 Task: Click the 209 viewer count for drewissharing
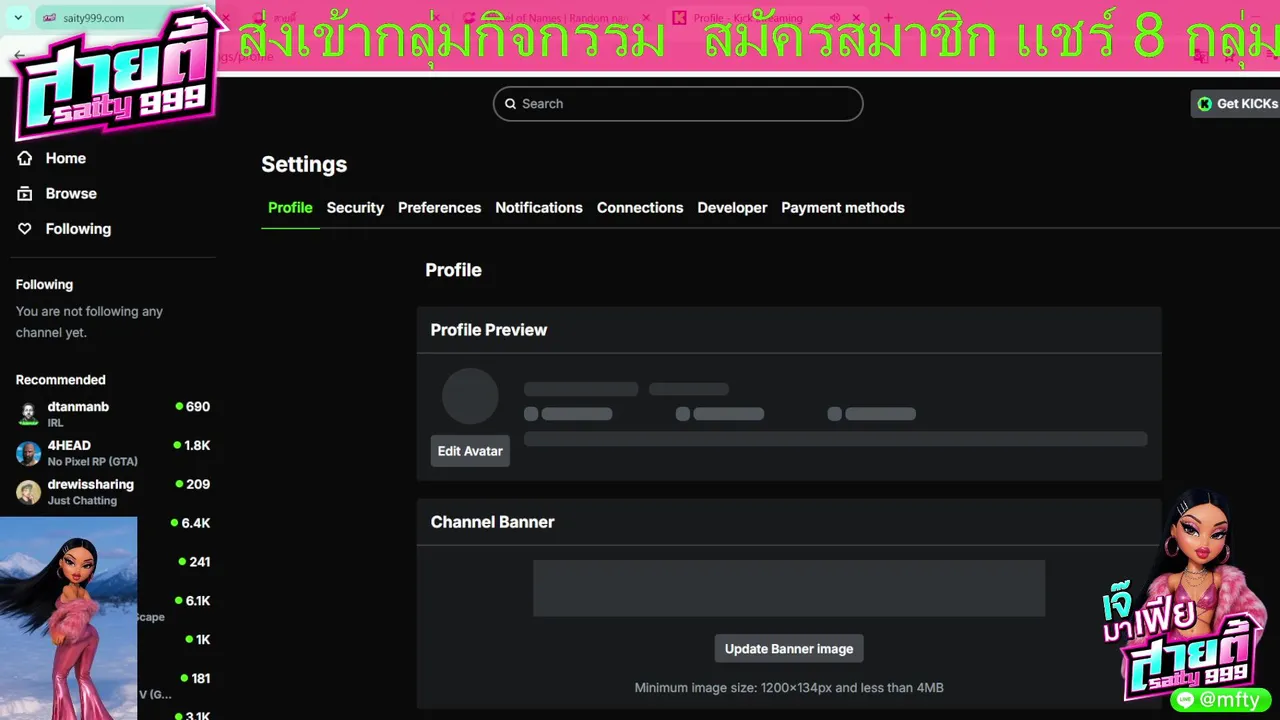point(193,484)
